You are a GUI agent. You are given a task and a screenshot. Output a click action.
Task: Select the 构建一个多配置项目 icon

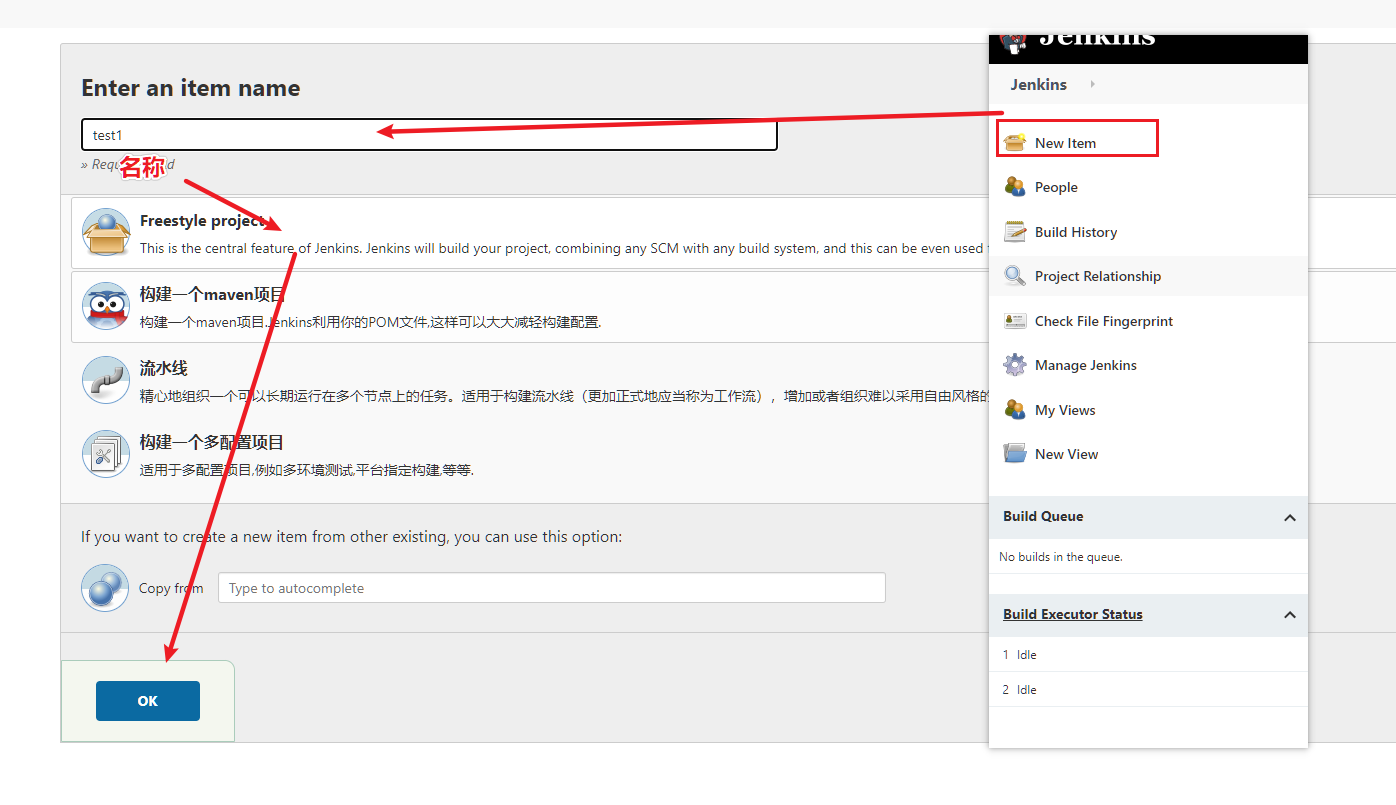106,454
